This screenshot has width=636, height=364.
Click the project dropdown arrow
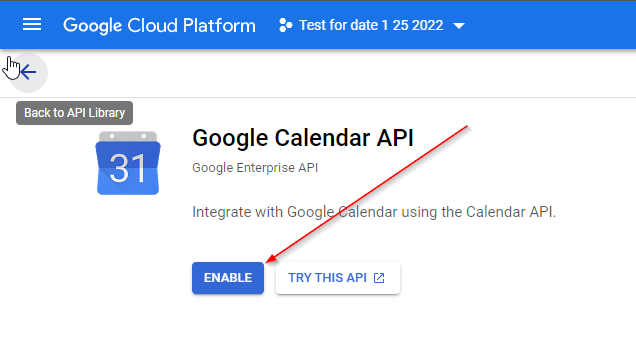point(459,26)
